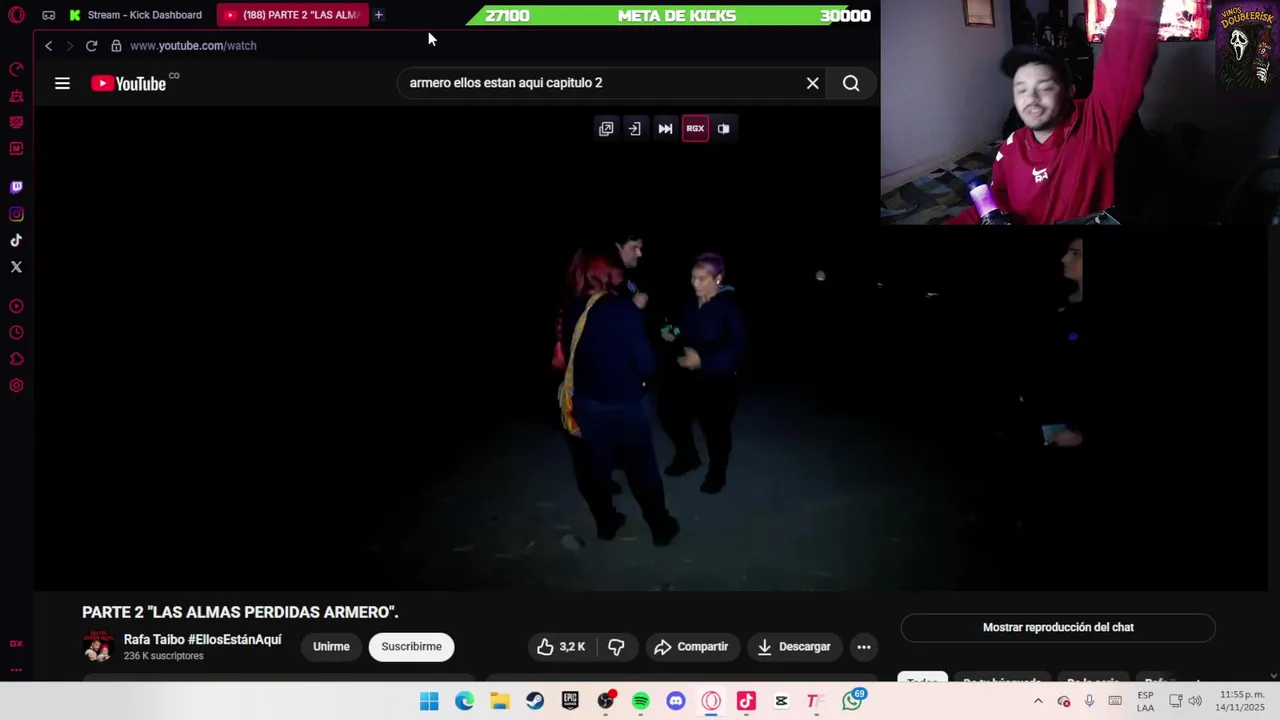This screenshot has width=1280, height=720.
Task: Open the sidebar Settings gear icon
Action: coord(16,386)
